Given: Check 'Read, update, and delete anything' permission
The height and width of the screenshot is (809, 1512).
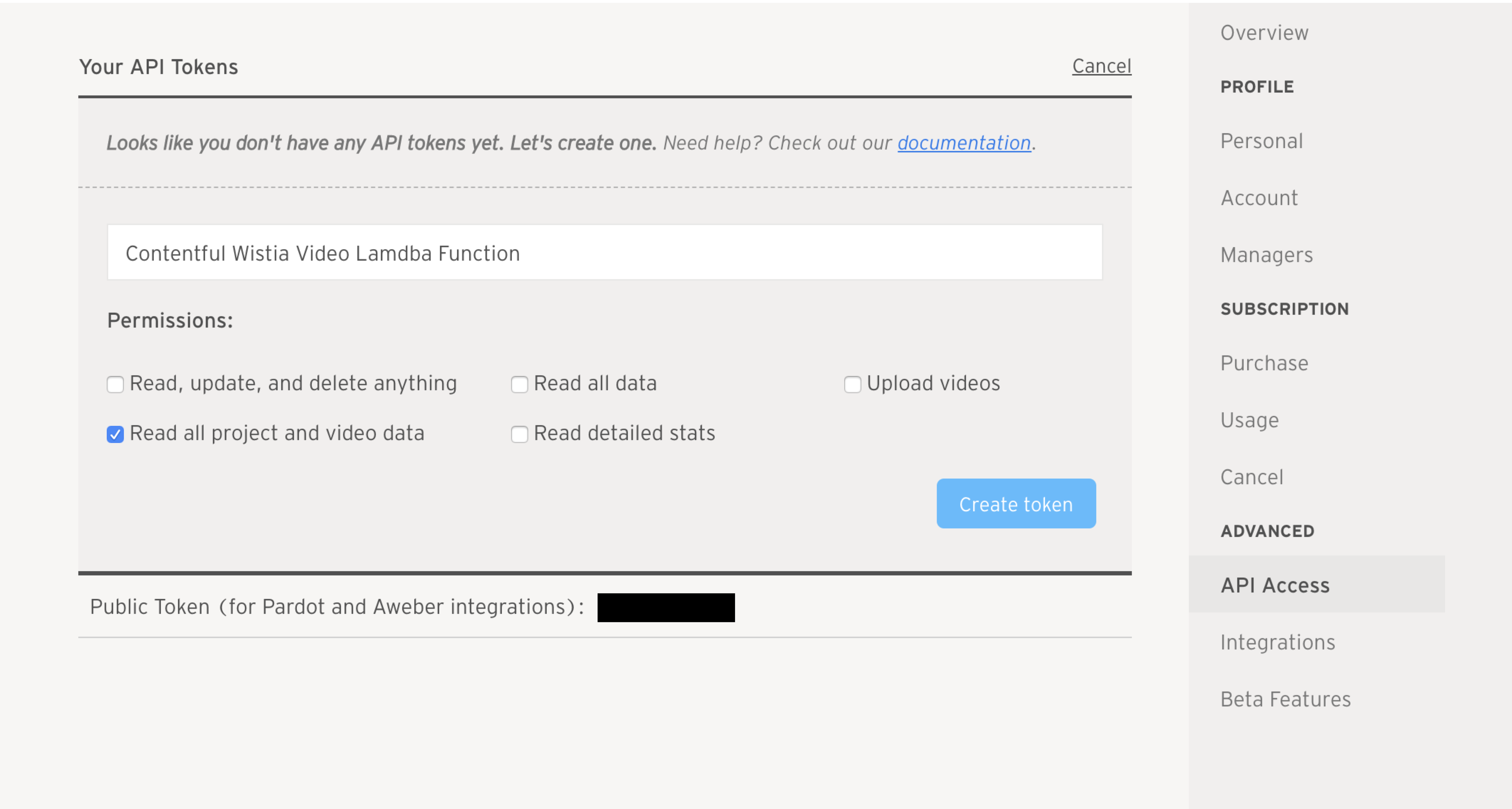Looking at the screenshot, I should 115,385.
